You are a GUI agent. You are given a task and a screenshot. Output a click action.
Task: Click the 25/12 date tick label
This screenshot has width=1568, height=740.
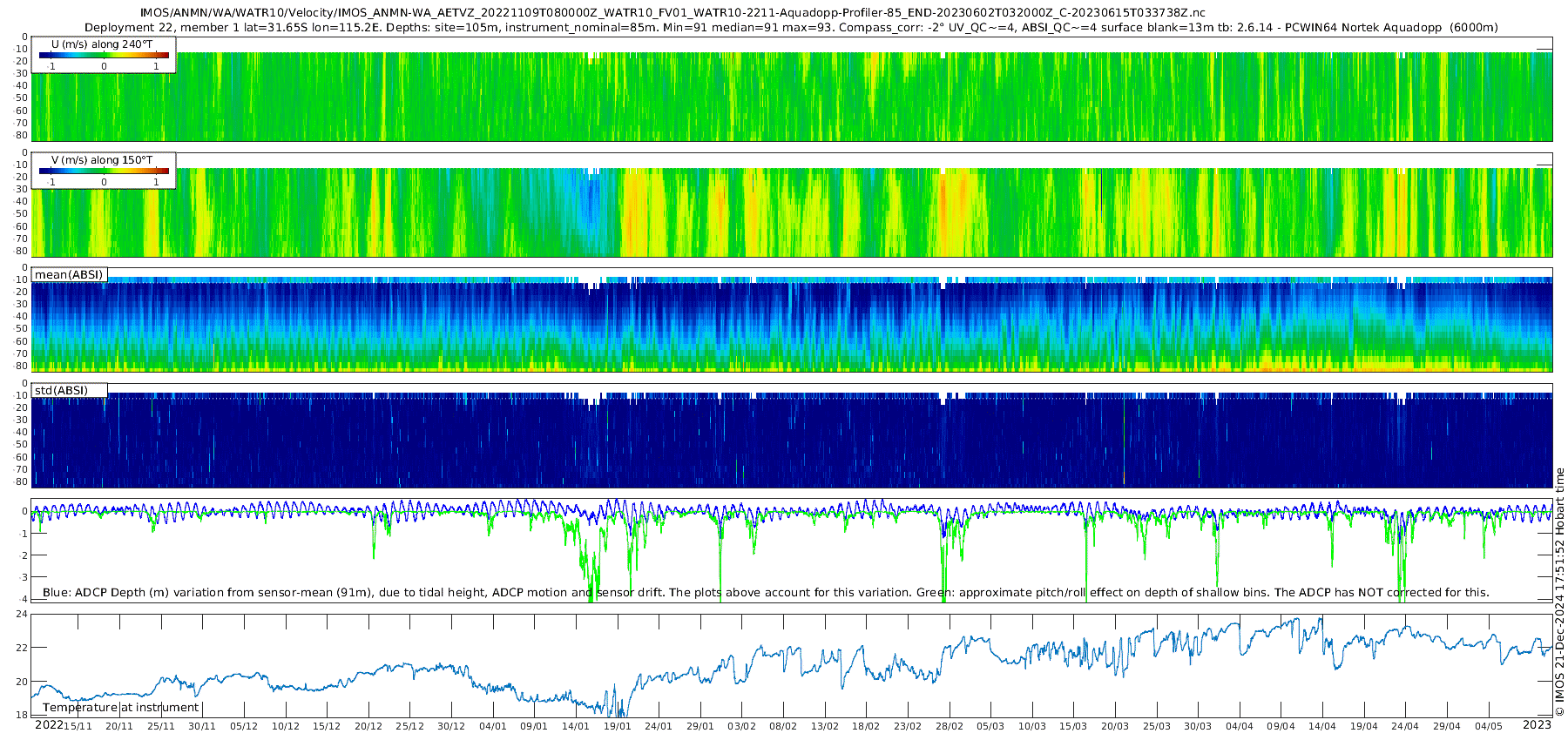coord(409,726)
